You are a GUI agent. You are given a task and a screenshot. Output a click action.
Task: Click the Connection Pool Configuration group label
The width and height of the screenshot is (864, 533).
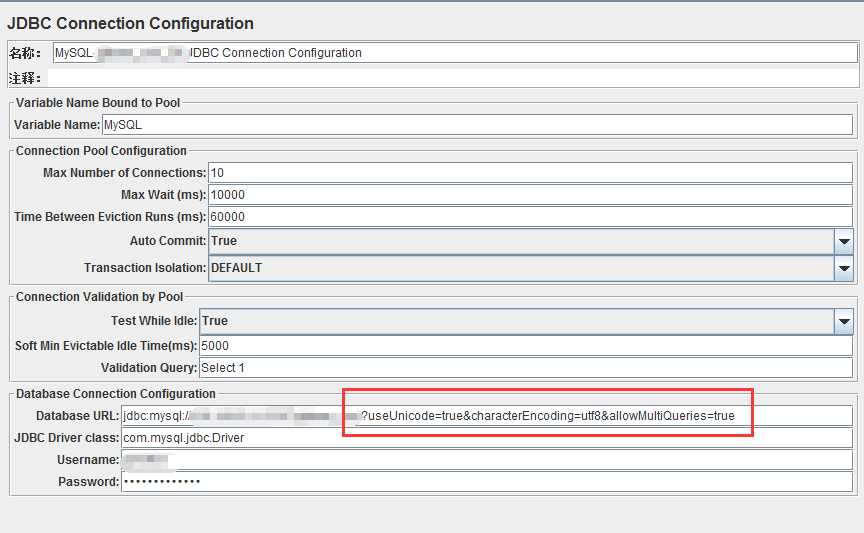(101, 150)
